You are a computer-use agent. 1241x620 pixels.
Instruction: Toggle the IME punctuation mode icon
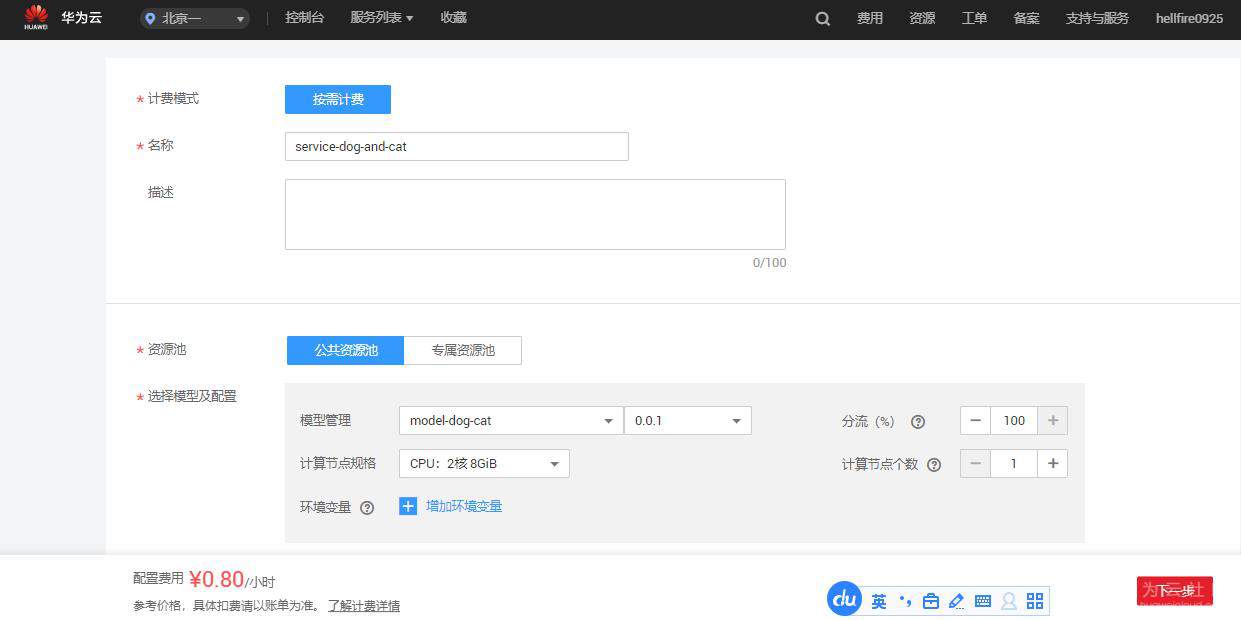(905, 601)
